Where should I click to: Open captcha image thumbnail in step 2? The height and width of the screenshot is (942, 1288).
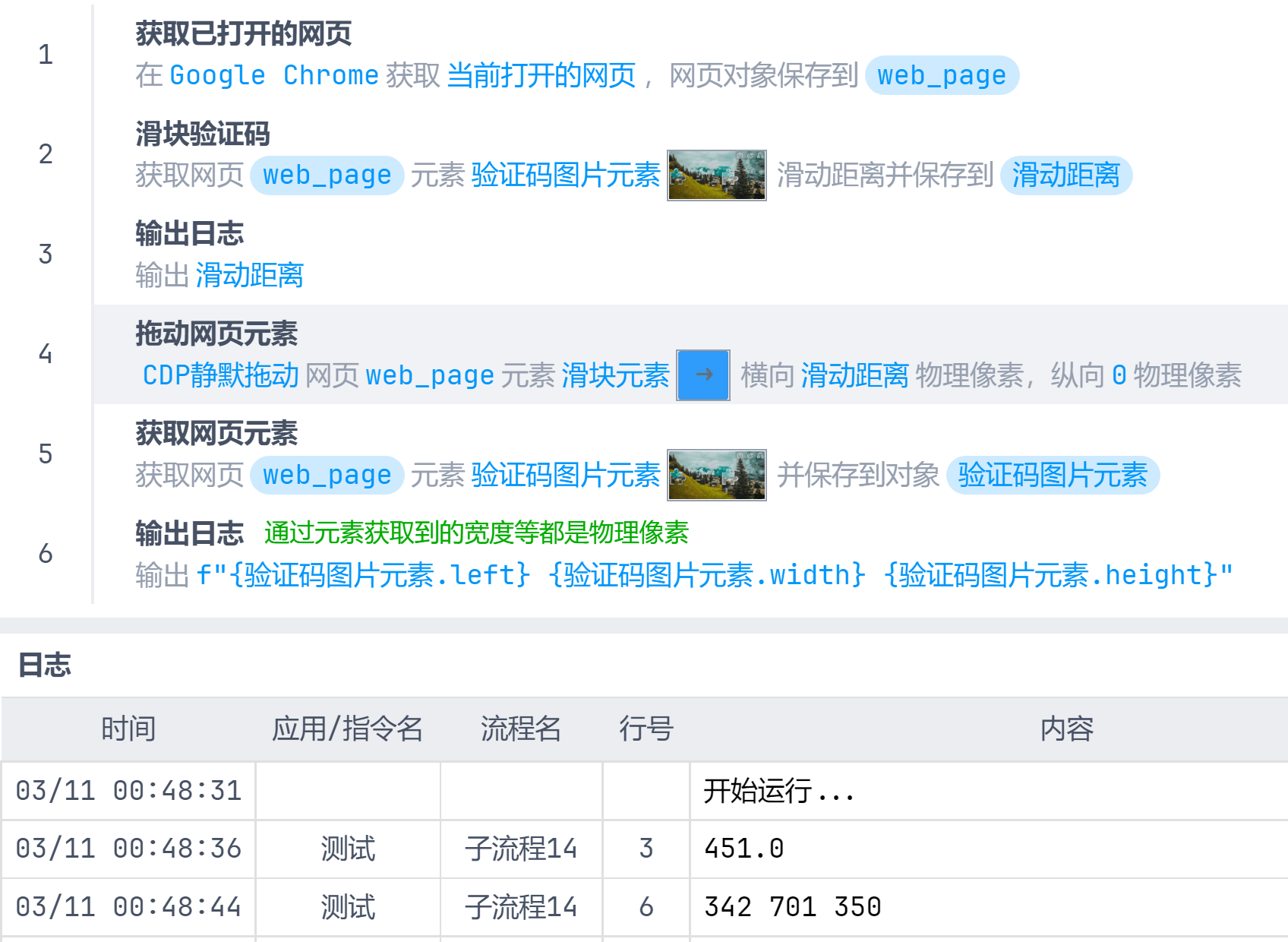[x=716, y=175]
